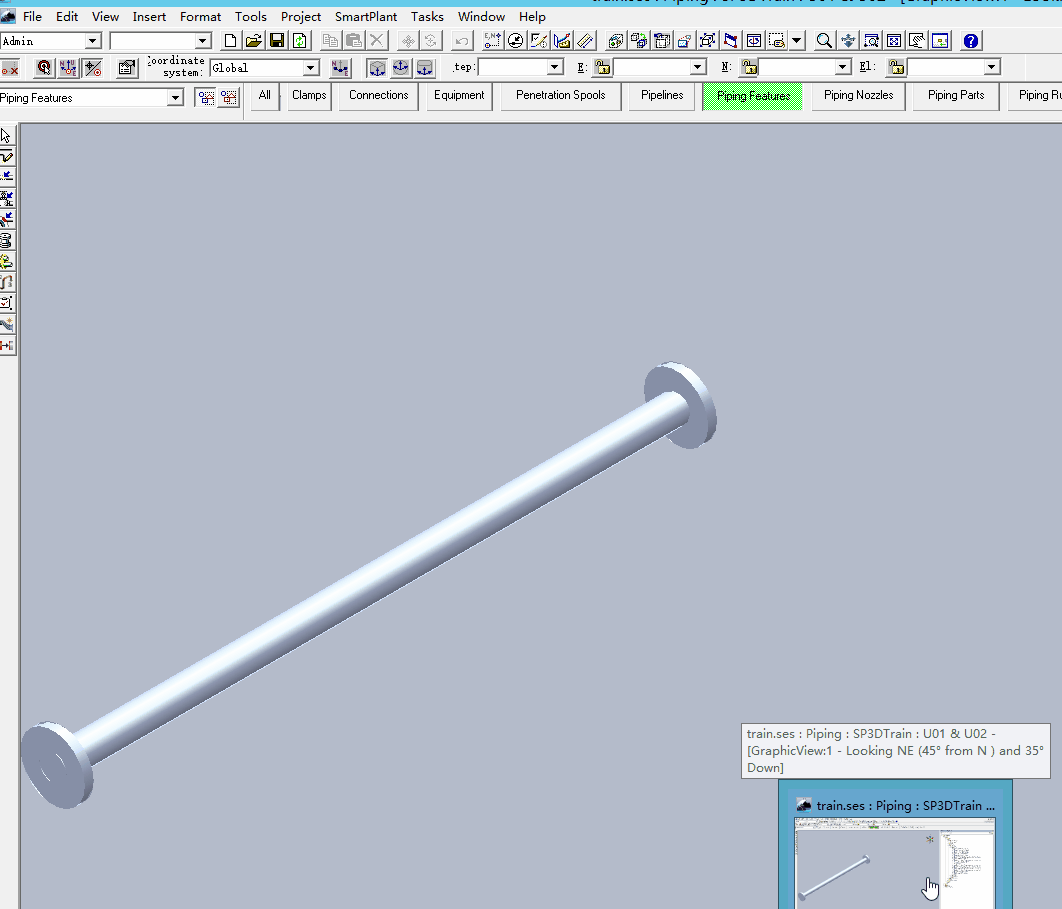Select the All filter button
Screen dimensions: 1062x909
tap(264, 96)
